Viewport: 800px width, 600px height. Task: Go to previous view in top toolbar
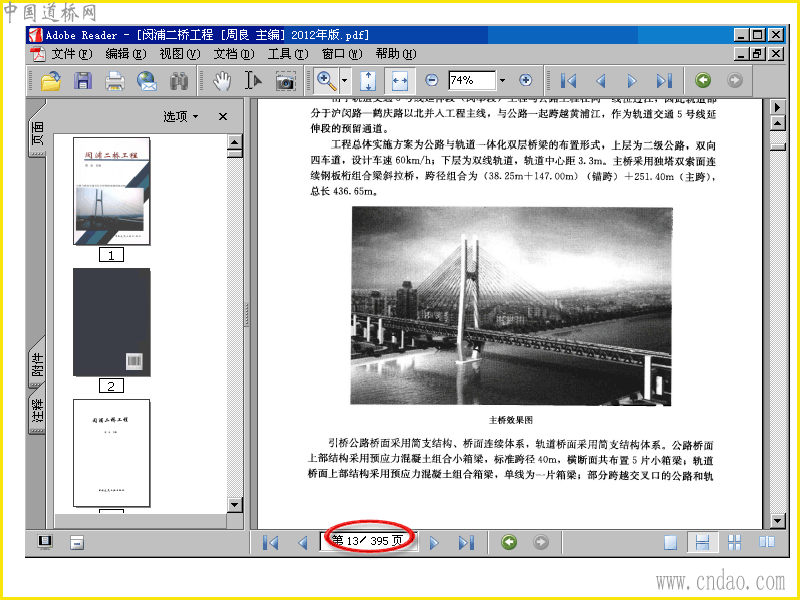(703, 80)
